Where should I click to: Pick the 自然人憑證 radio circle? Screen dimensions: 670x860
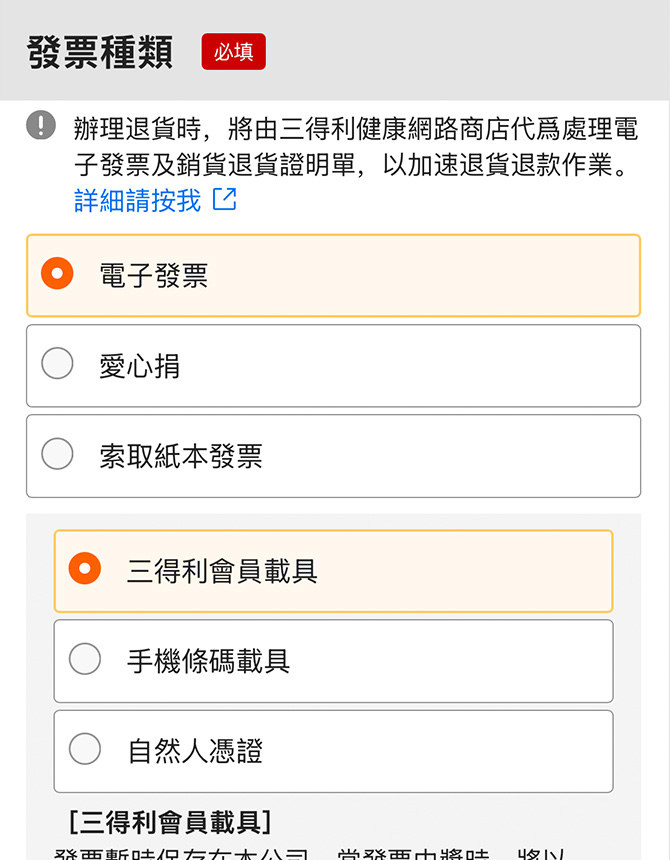85,749
